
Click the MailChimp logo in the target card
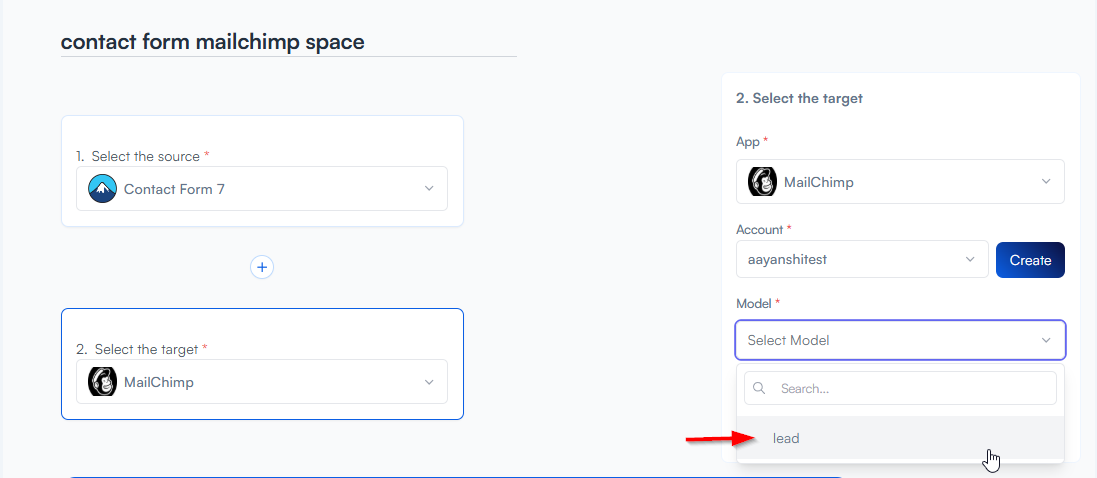click(103, 382)
